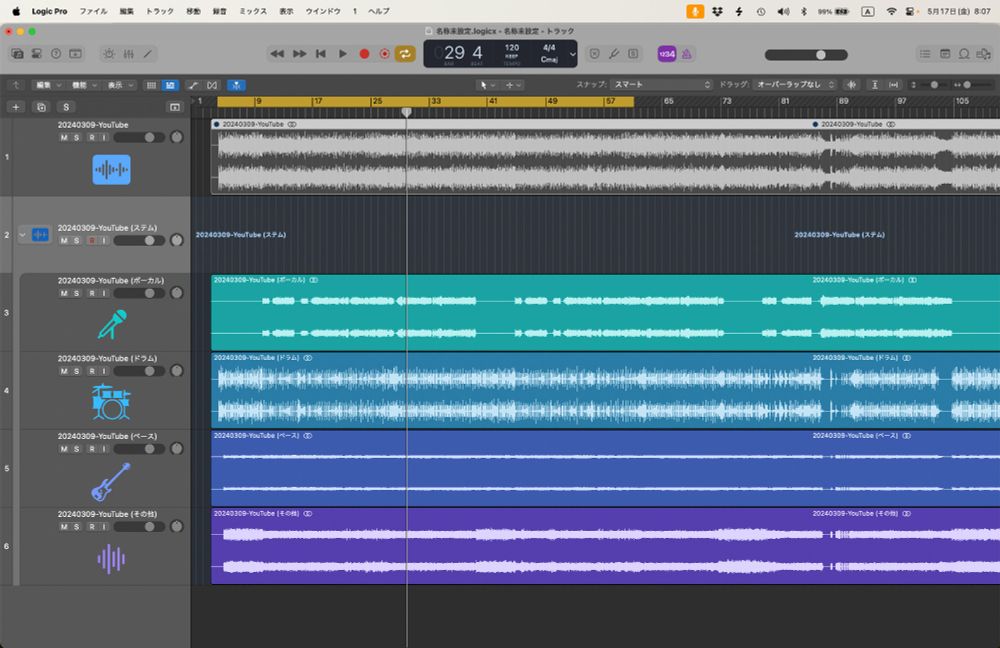The height and width of the screenshot is (648, 1000).
Task: Open the Editors pencil icon
Action: click(147, 54)
